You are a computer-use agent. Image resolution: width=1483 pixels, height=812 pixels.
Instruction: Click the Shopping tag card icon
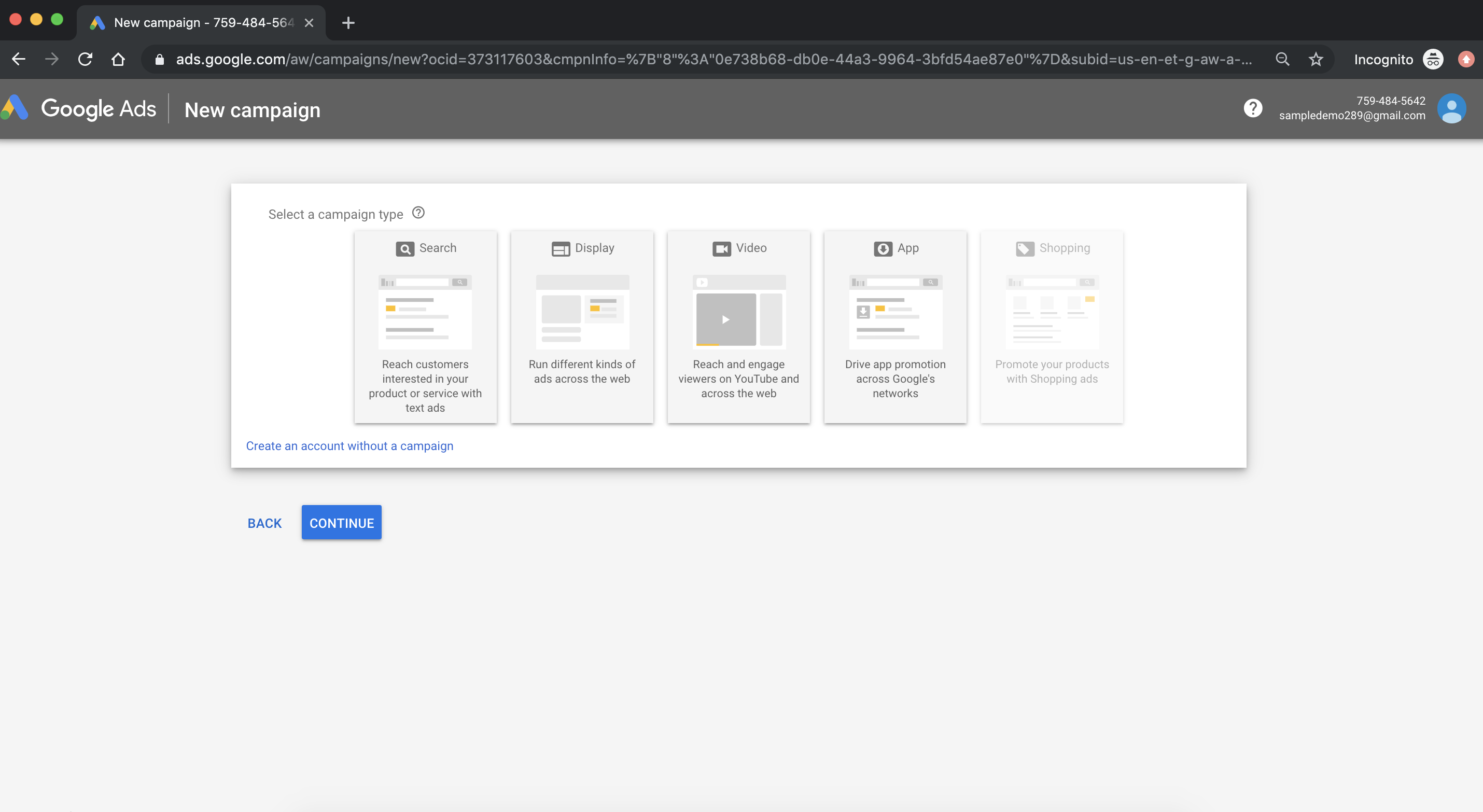pos(1025,249)
